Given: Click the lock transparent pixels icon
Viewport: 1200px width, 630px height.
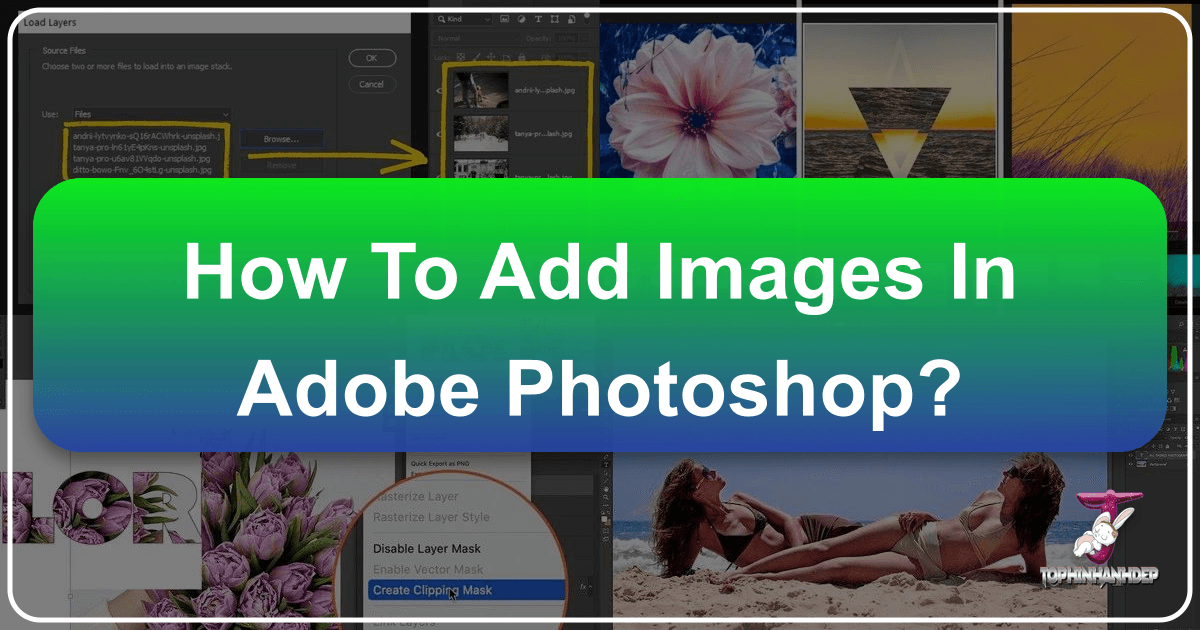Looking at the screenshot, I should (x=461, y=59).
